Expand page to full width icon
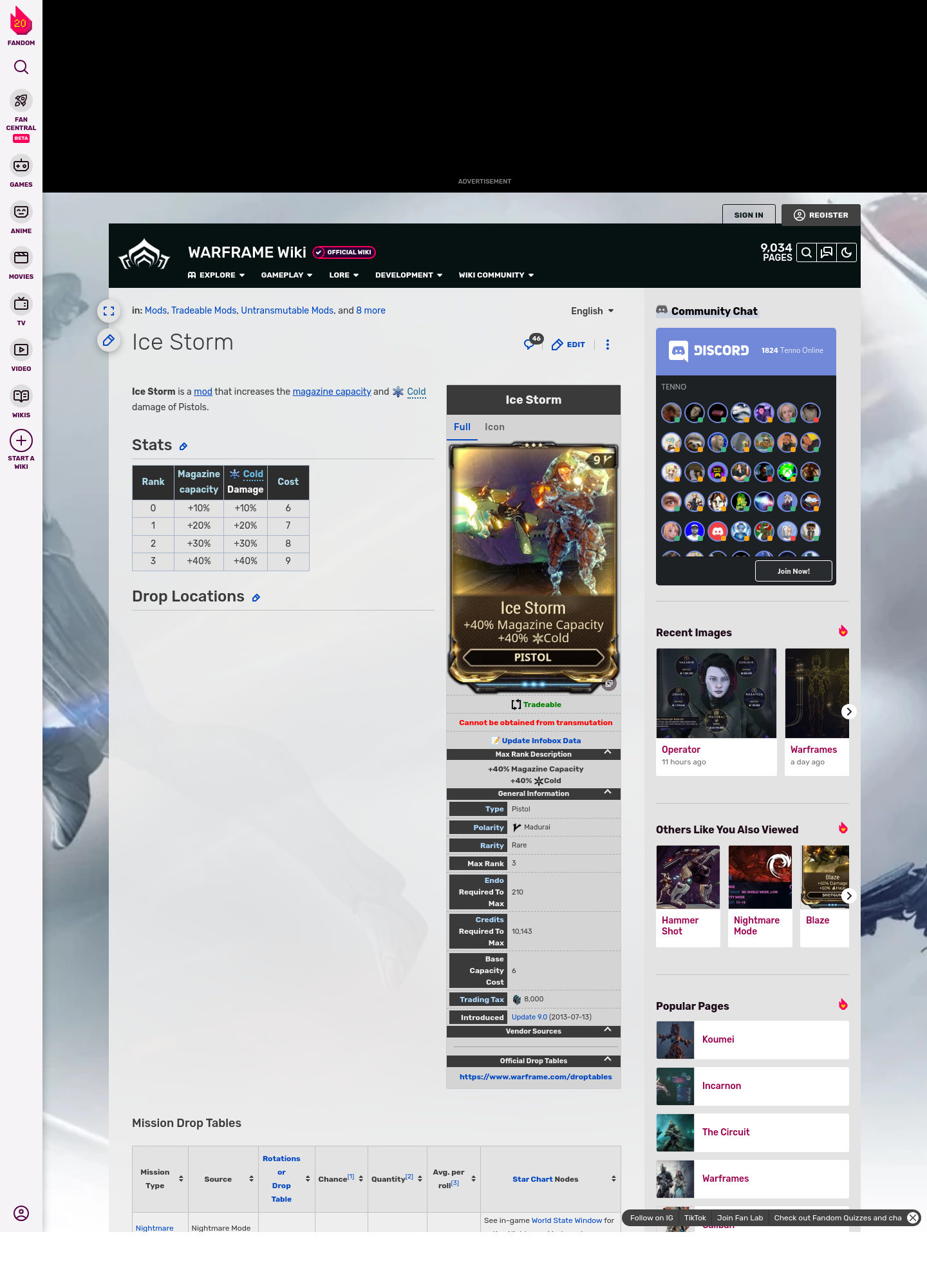 (109, 311)
